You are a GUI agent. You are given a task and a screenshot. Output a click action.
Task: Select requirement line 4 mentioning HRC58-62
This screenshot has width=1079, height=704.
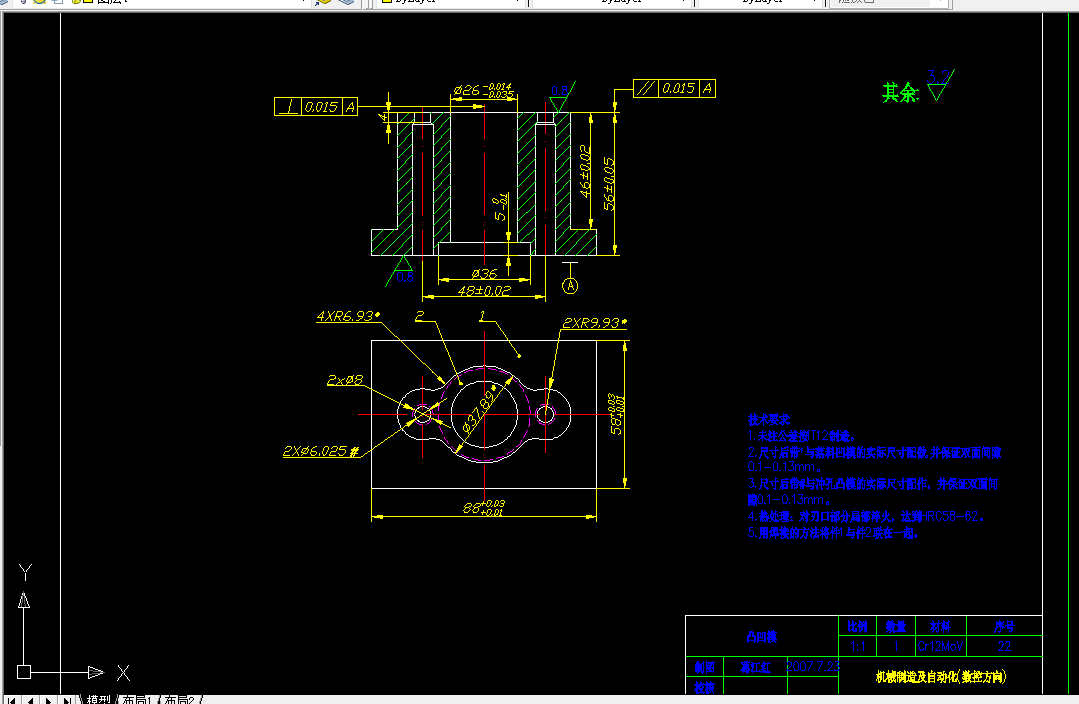click(x=866, y=516)
